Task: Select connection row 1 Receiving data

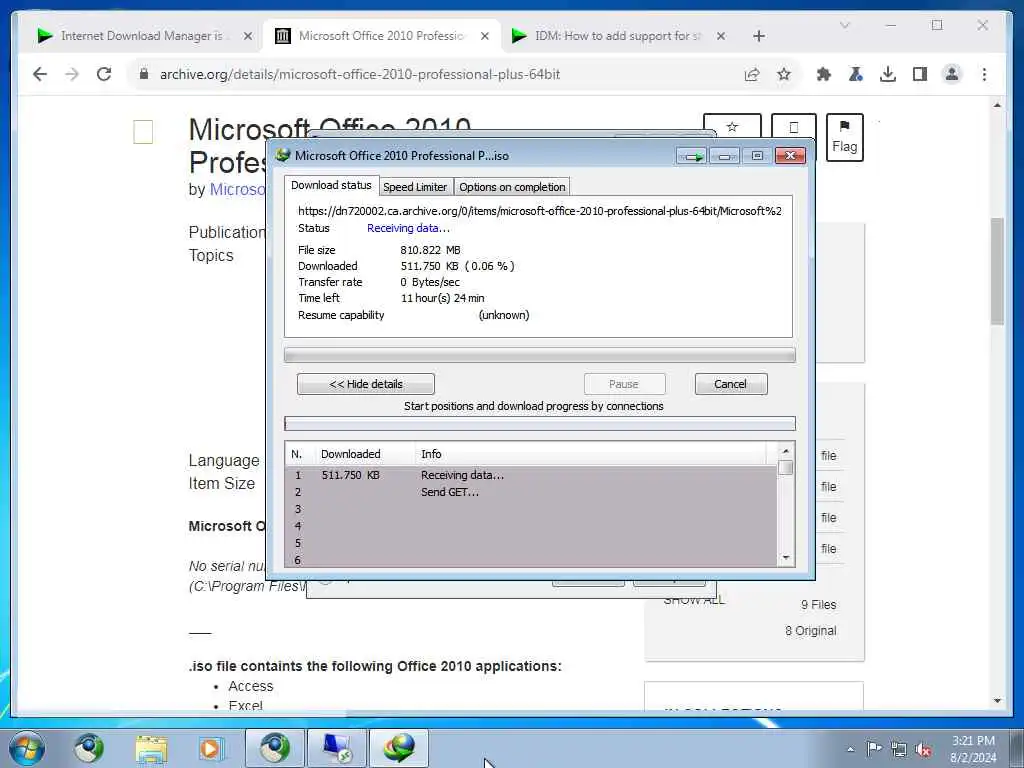Action: coord(531,475)
